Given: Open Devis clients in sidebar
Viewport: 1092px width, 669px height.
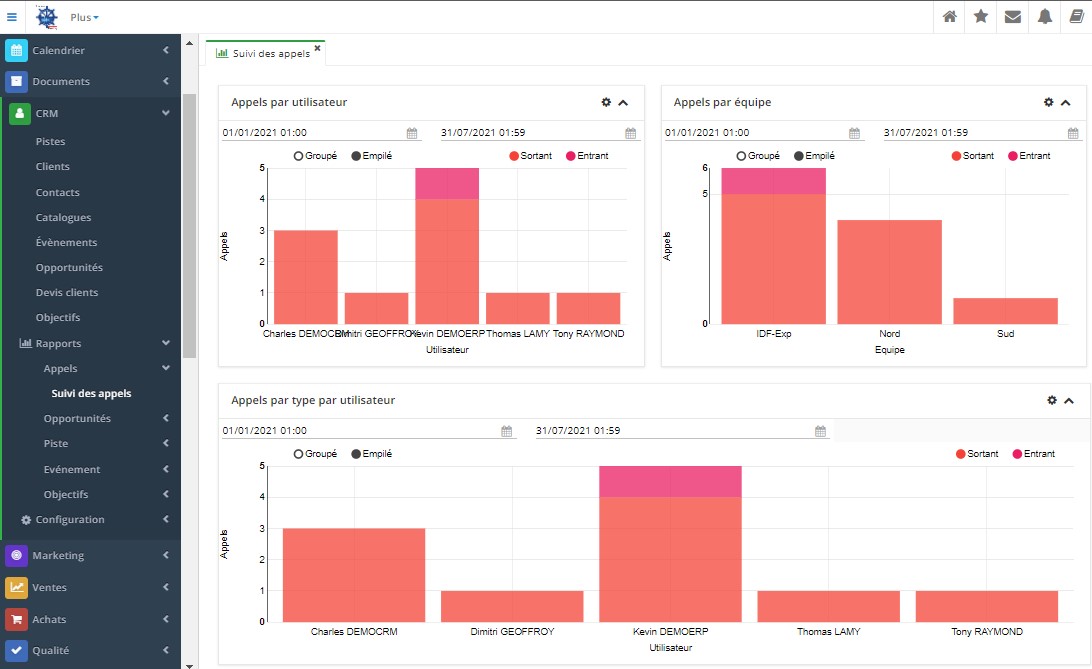Looking at the screenshot, I should [x=66, y=292].
